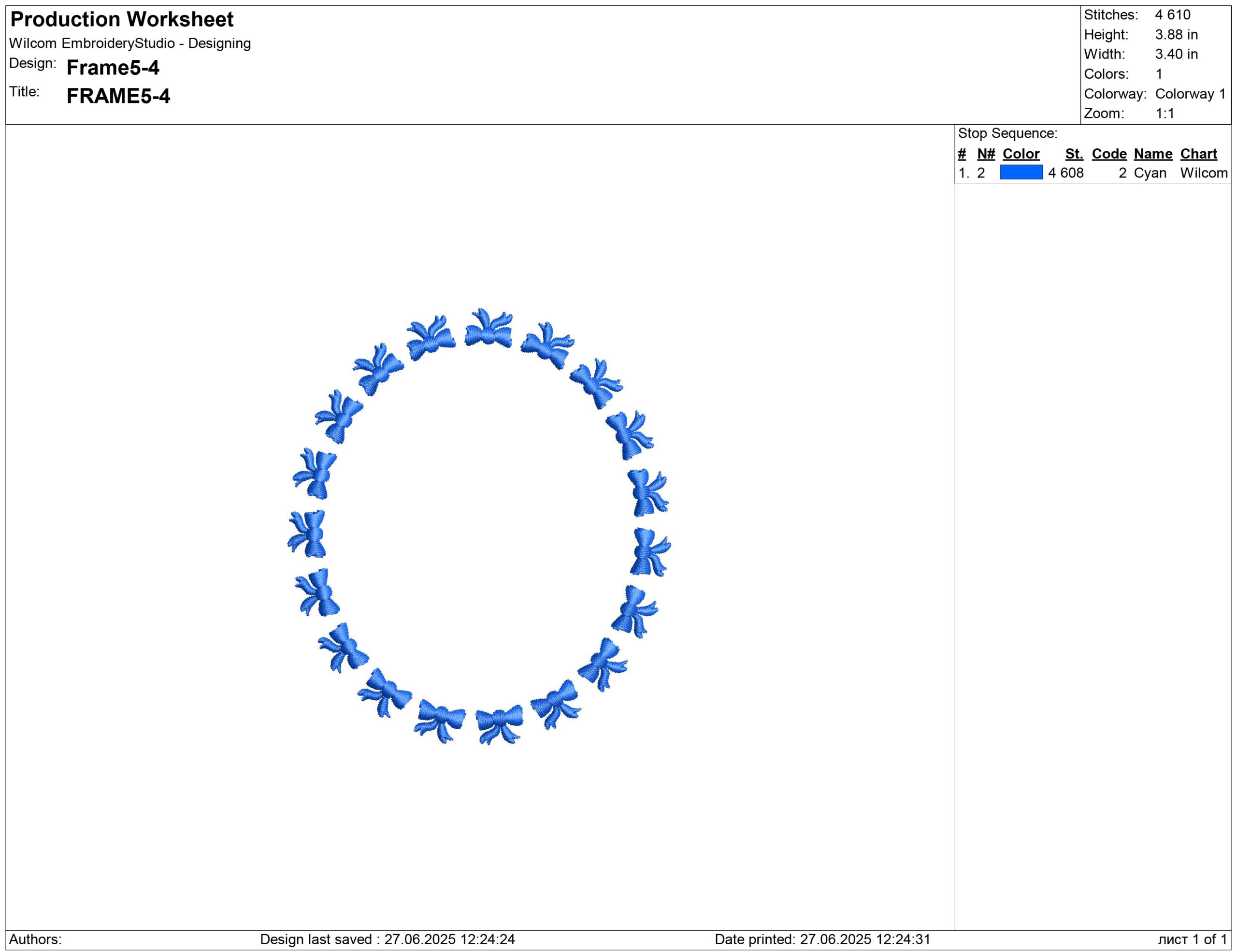Click the St. column header
1237x952 pixels.
click(1074, 154)
